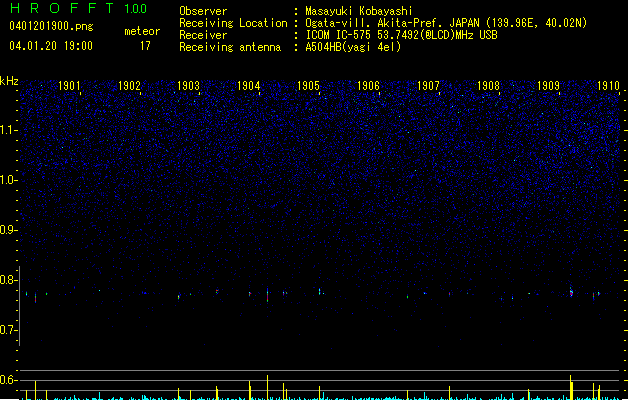Click the 'Receiving Location' label
This screenshot has width=629, height=400.
(233, 23)
